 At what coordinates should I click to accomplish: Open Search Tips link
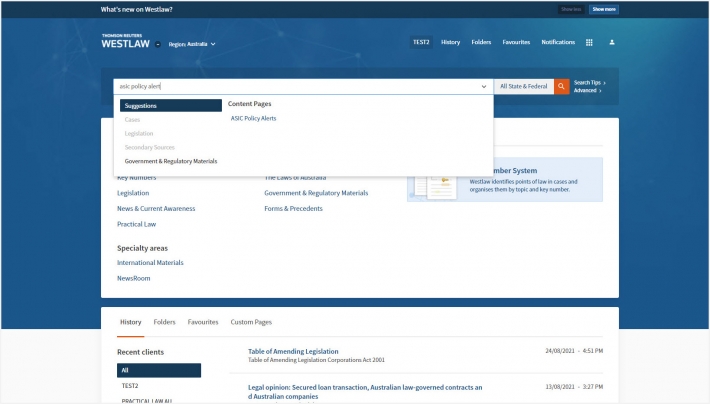(x=590, y=82)
